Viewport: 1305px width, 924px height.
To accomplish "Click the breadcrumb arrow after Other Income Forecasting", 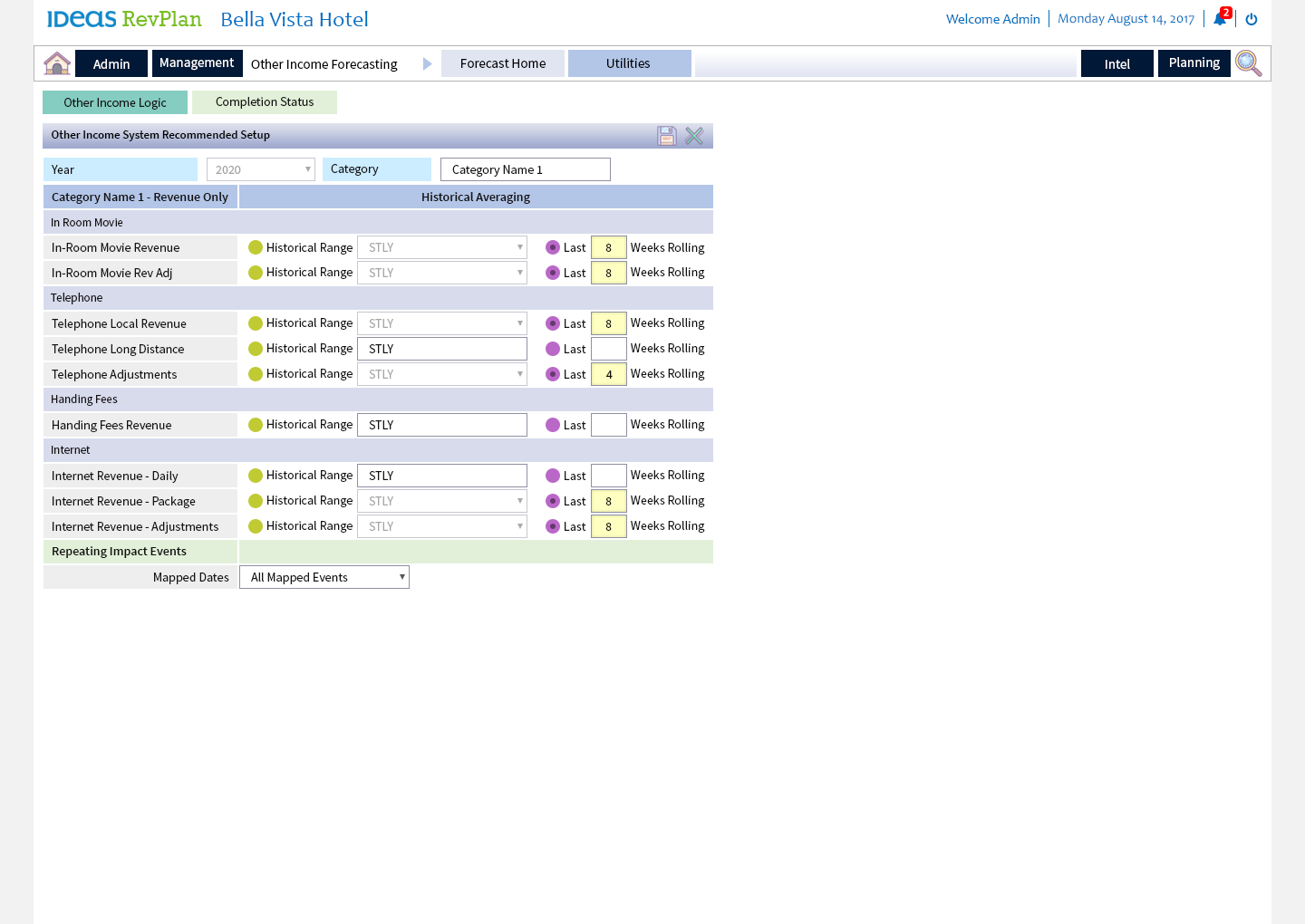I will point(428,63).
